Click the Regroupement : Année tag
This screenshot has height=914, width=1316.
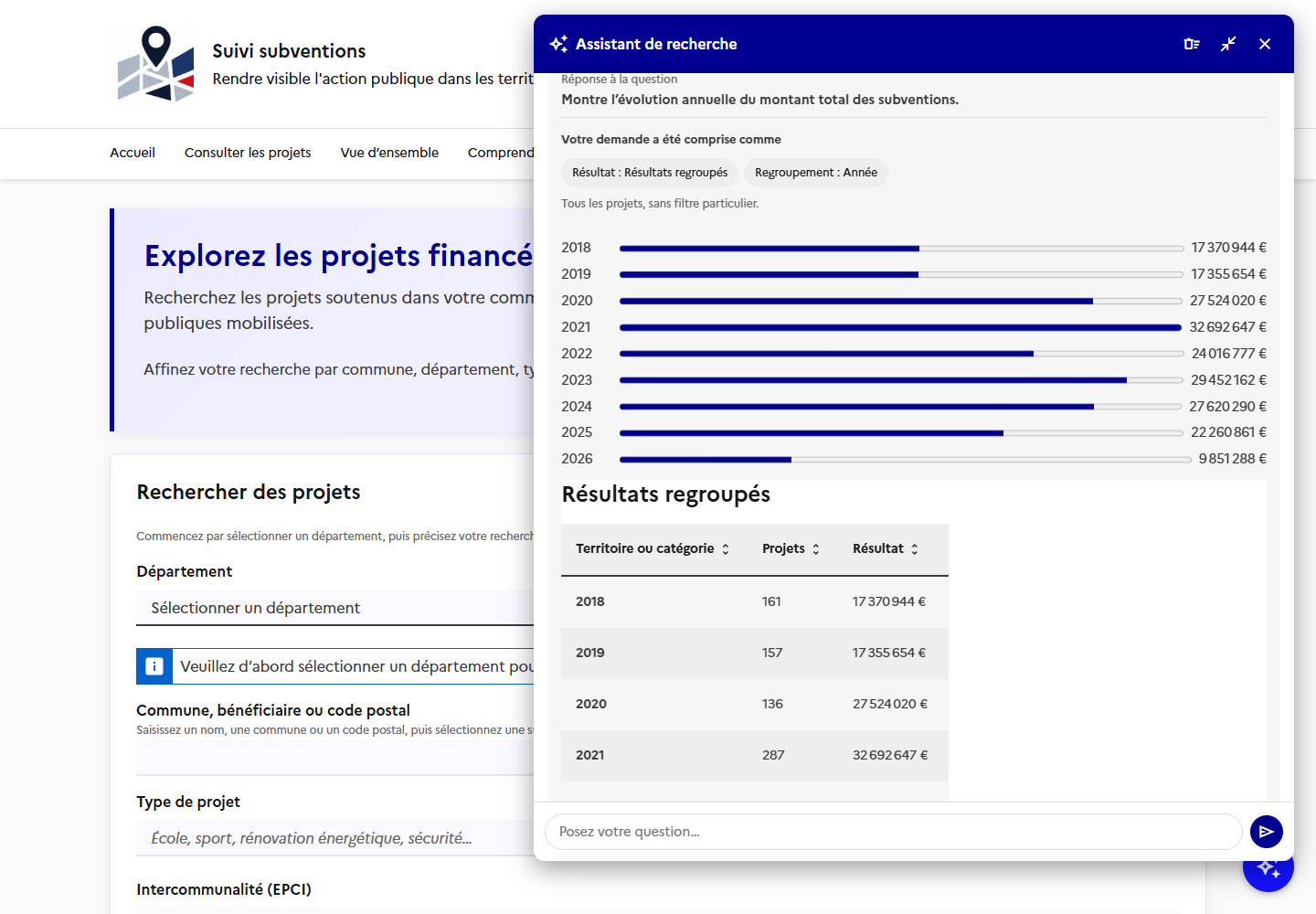(x=816, y=173)
